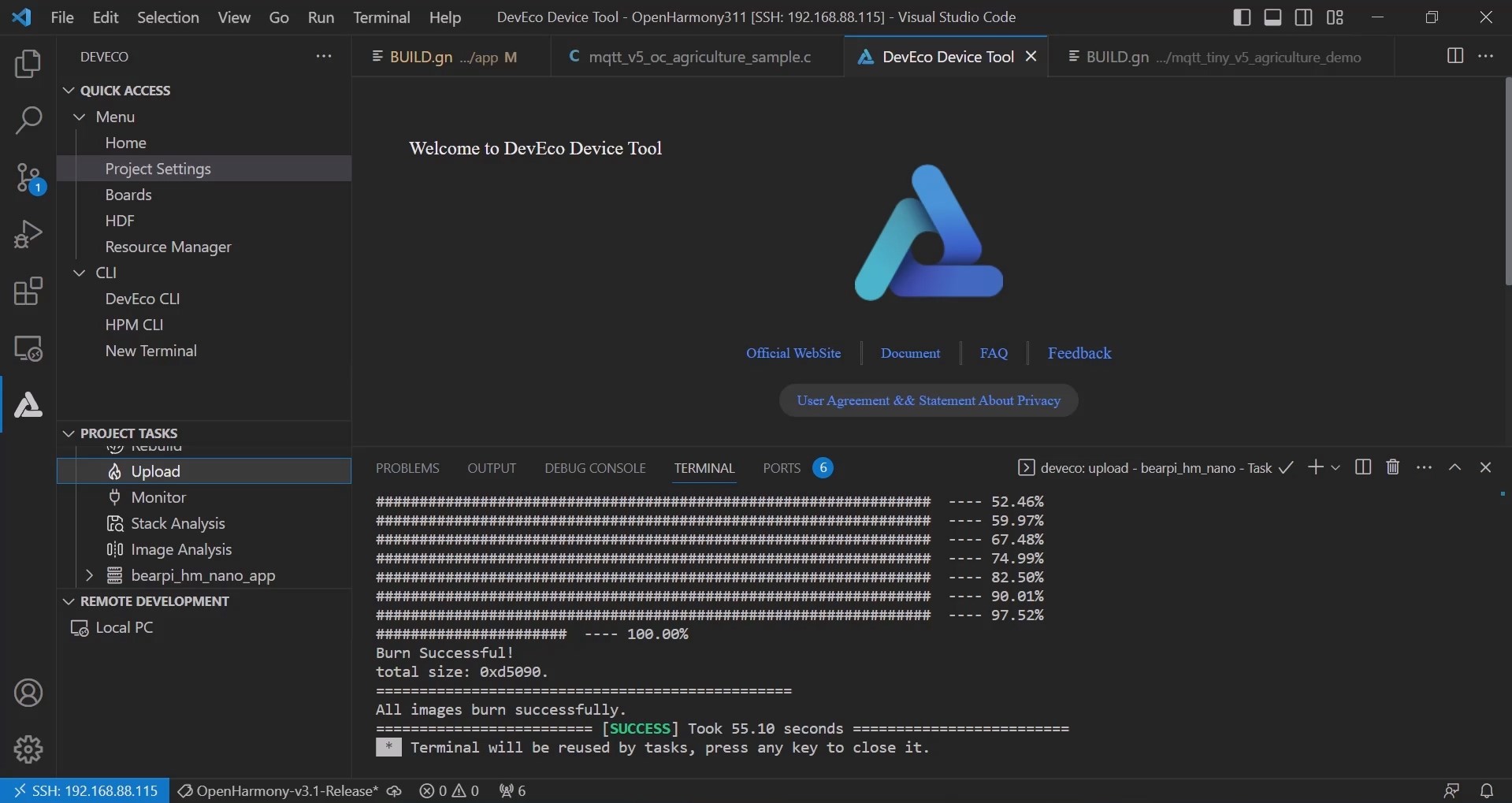Open User Agreement and Privacy Statement

point(928,400)
